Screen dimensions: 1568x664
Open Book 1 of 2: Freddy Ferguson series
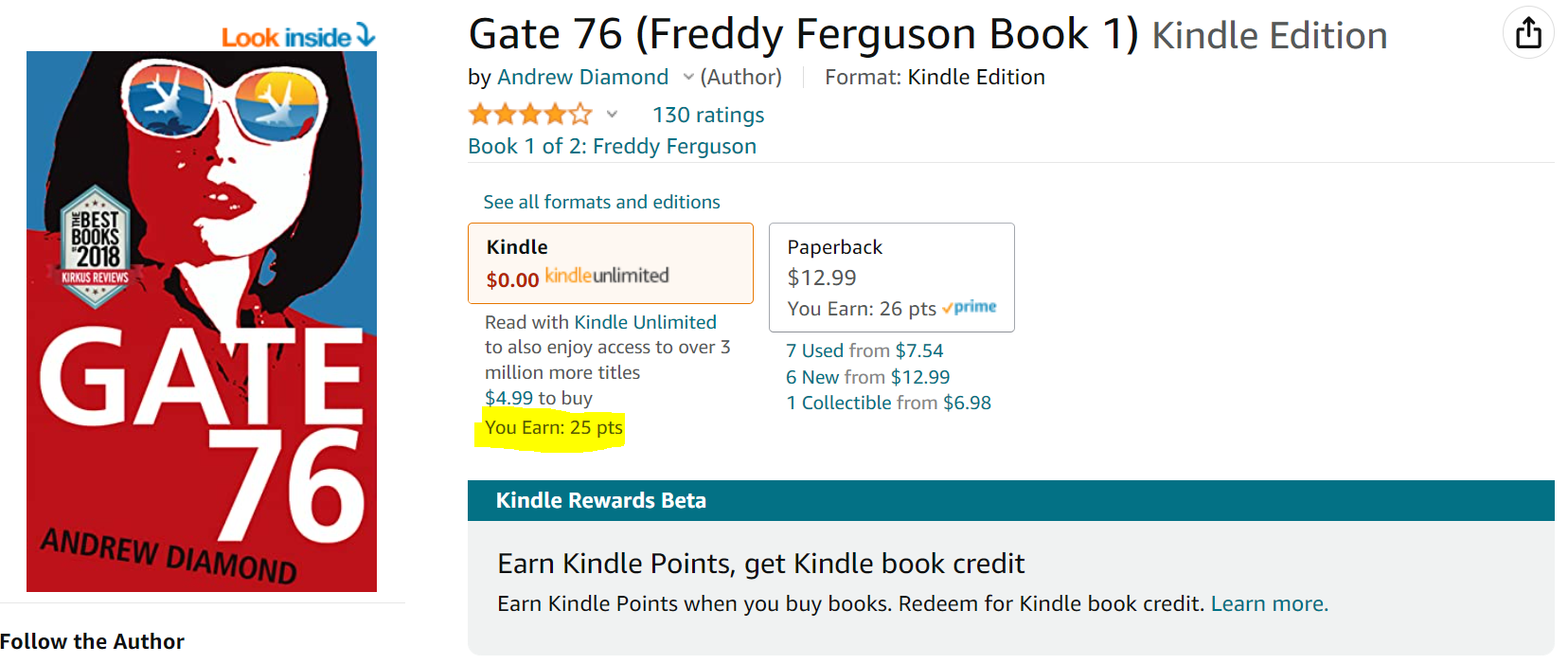pyautogui.click(x=612, y=146)
